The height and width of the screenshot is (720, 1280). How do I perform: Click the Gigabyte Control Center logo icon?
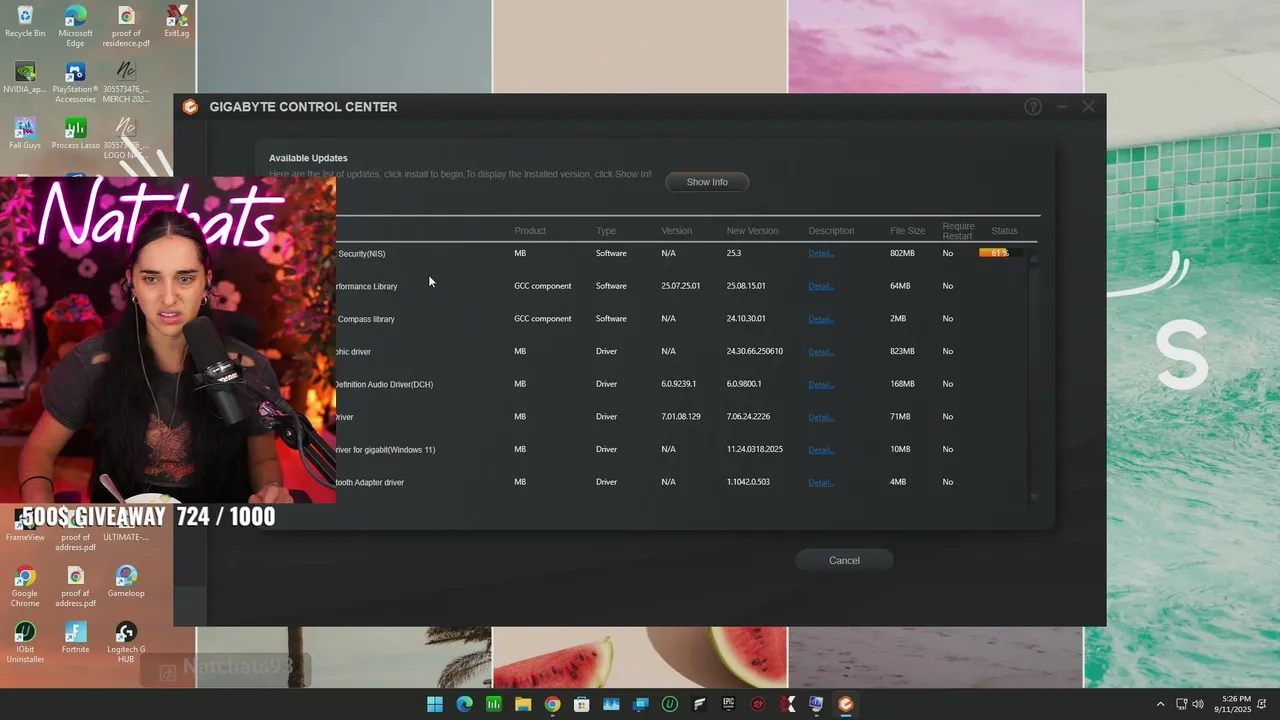(190, 107)
